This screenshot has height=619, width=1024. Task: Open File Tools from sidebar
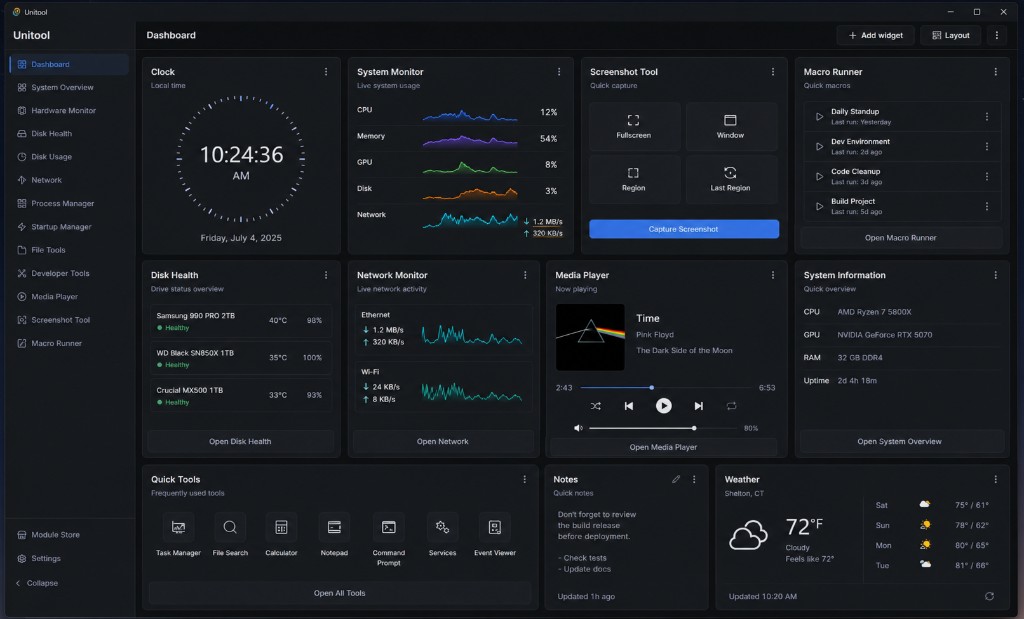[x=69, y=250]
